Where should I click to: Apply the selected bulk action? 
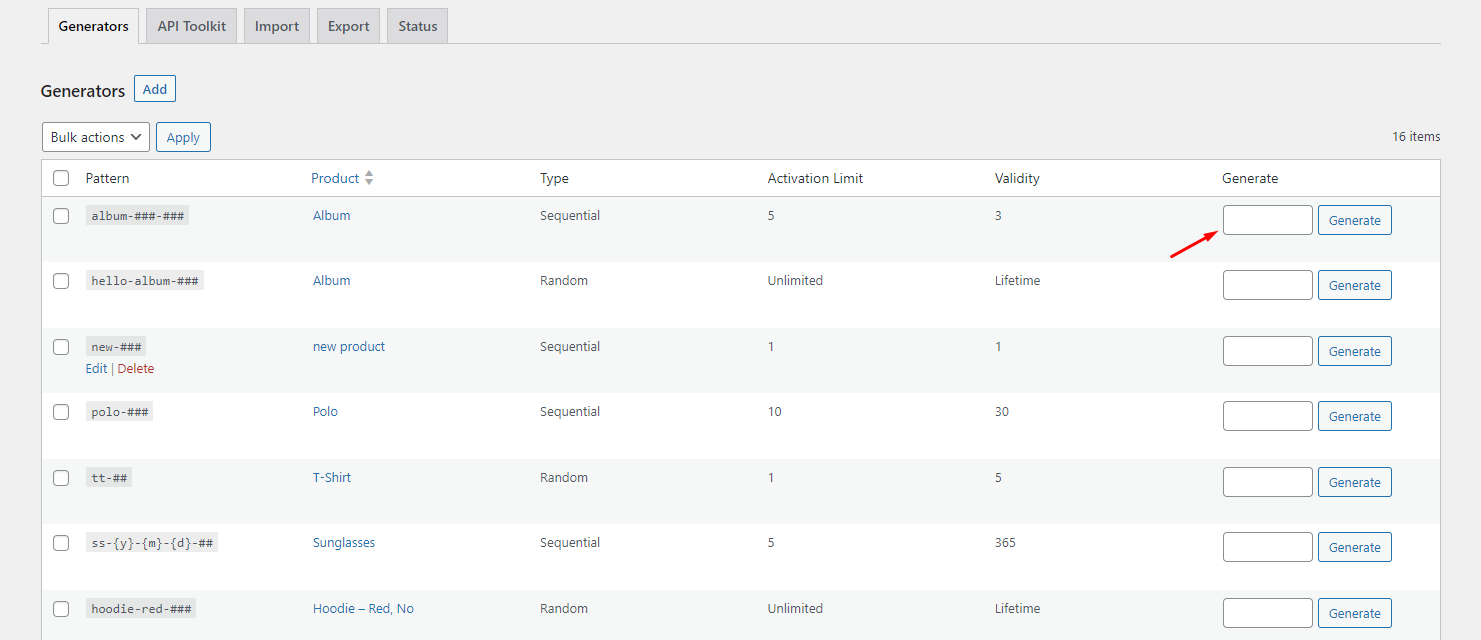click(x=183, y=136)
